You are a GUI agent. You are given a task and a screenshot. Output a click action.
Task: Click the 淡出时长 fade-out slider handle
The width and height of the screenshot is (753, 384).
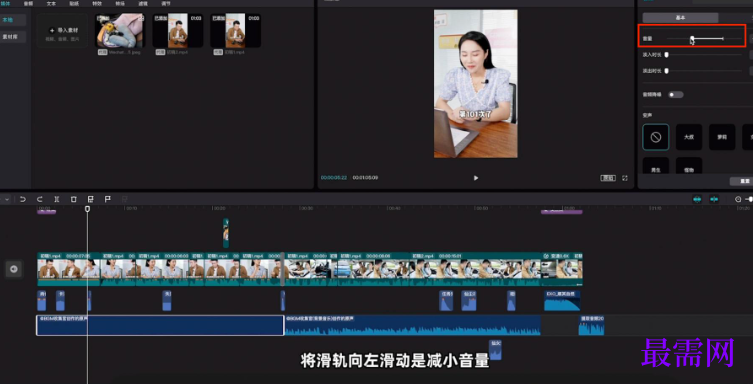667,71
